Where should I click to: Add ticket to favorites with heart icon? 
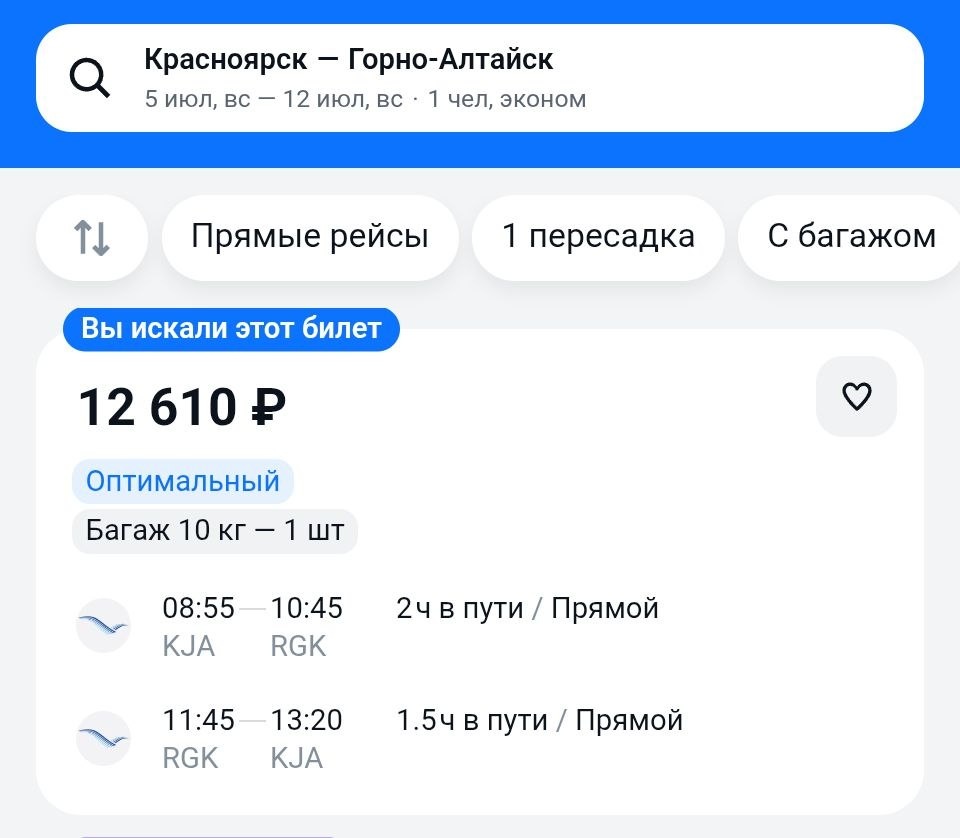(856, 396)
